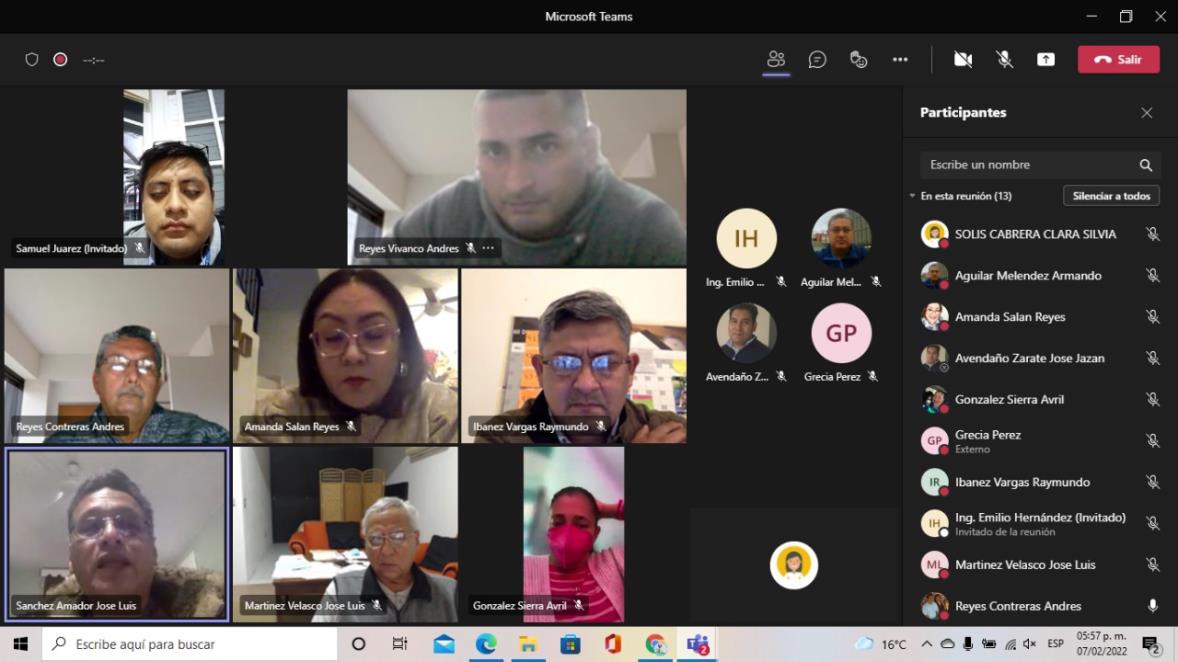This screenshot has width=1178, height=662.
Task: Select SOLIS CABRERA CLARA SILVIA in participant list
Action: click(1035, 234)
